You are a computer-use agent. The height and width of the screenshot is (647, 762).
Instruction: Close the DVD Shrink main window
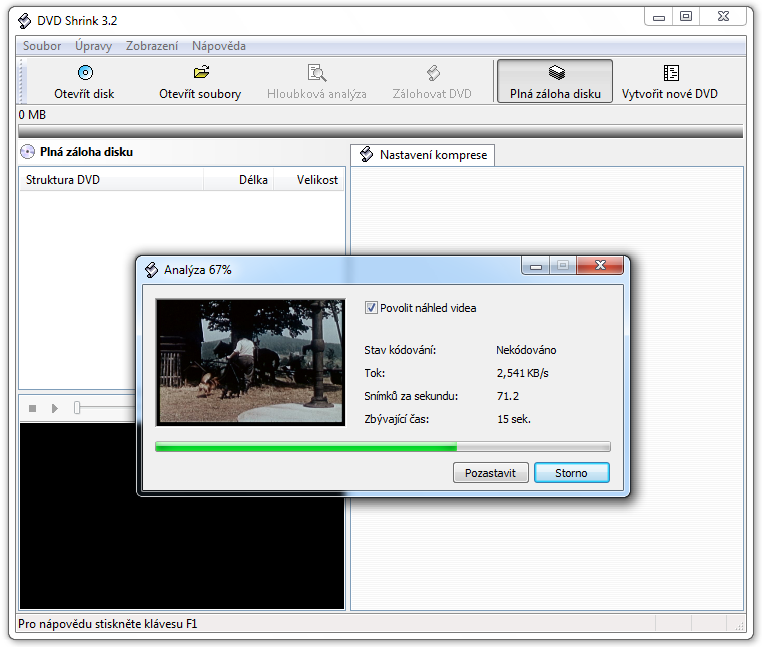[x=723, y=17]
